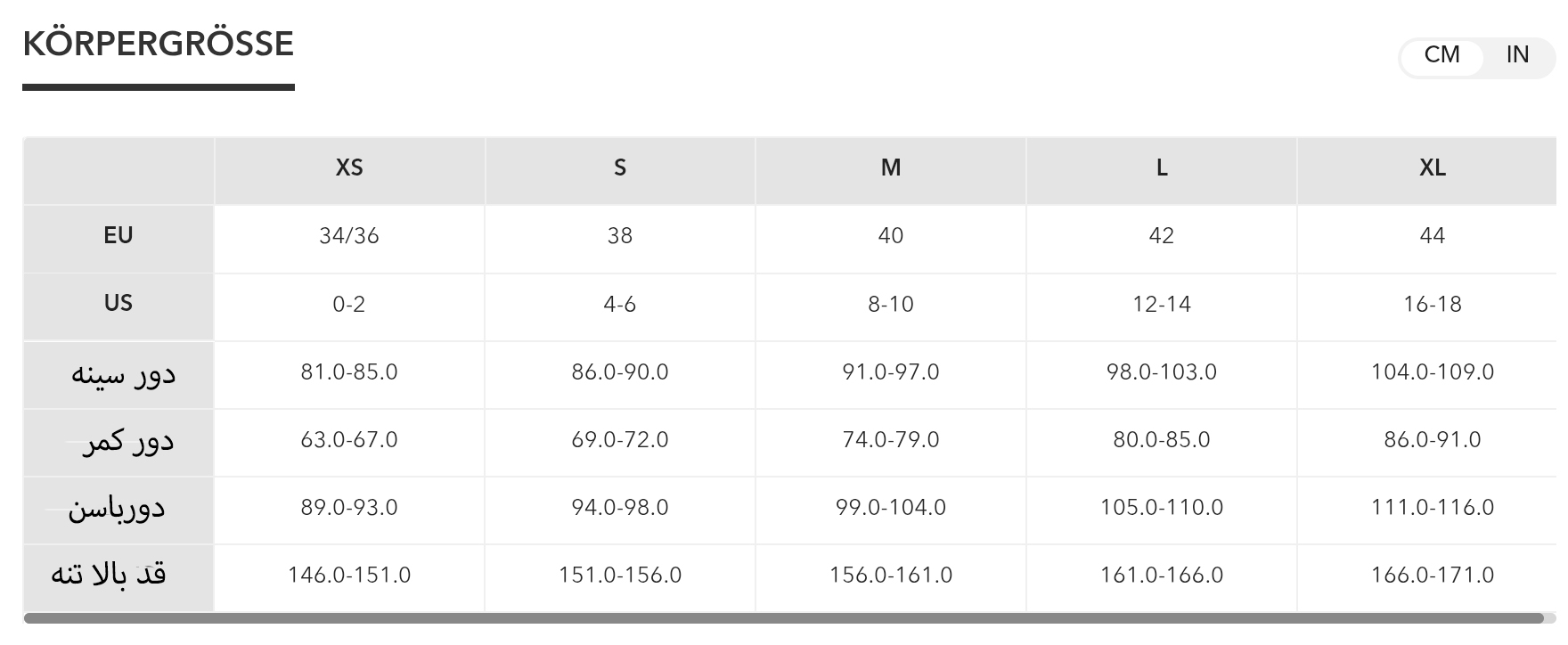The image size is (1568, 645).
Task: Switch units to CM
Action: (1441, 55)
